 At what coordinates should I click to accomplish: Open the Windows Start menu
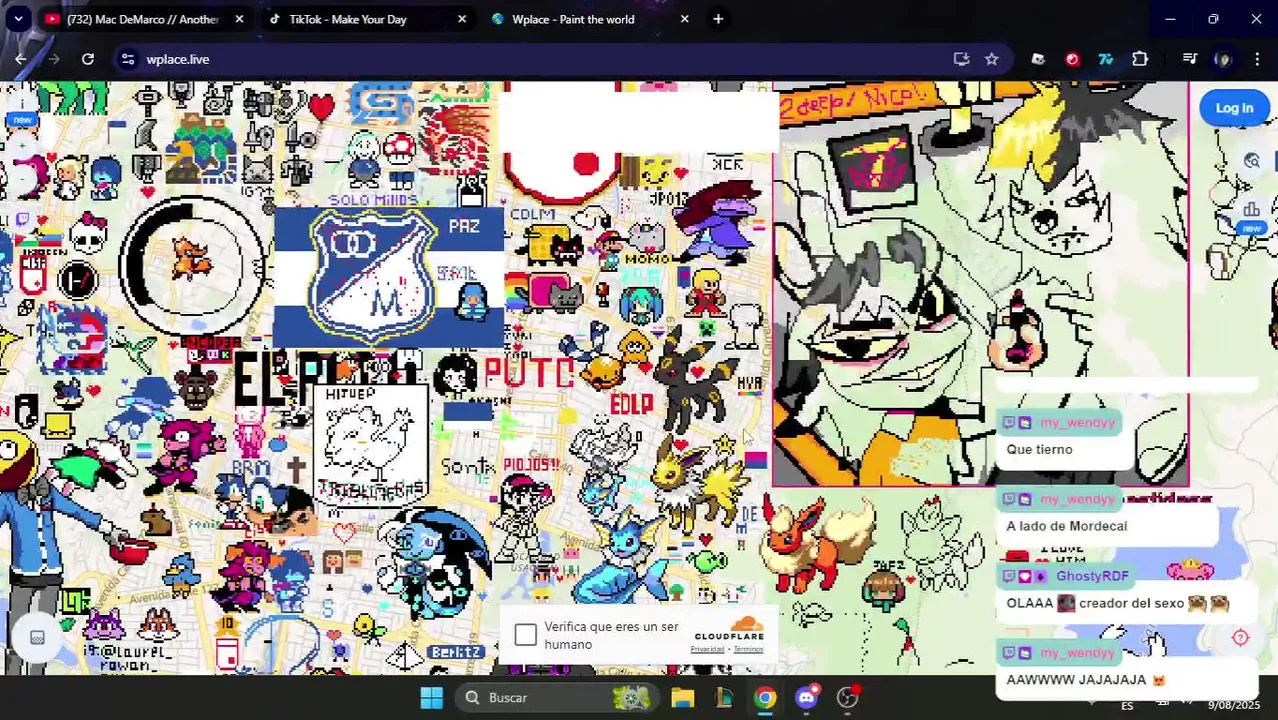[x=432, y=697]
